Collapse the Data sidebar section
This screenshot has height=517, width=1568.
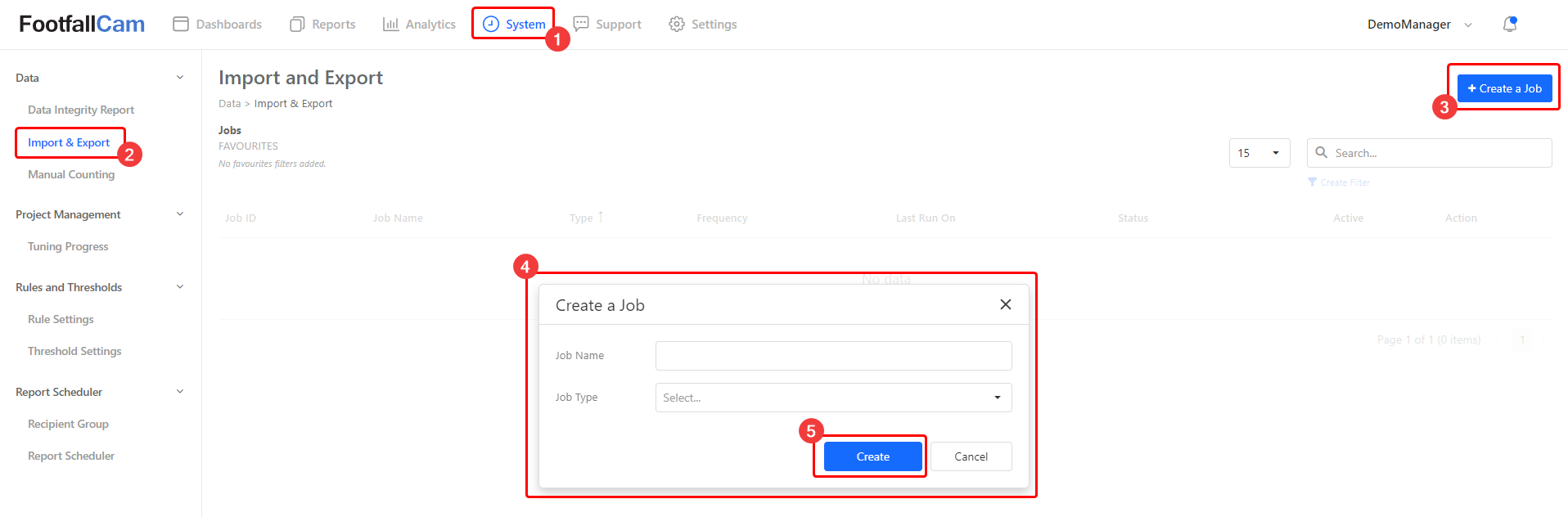click(180, 78)
